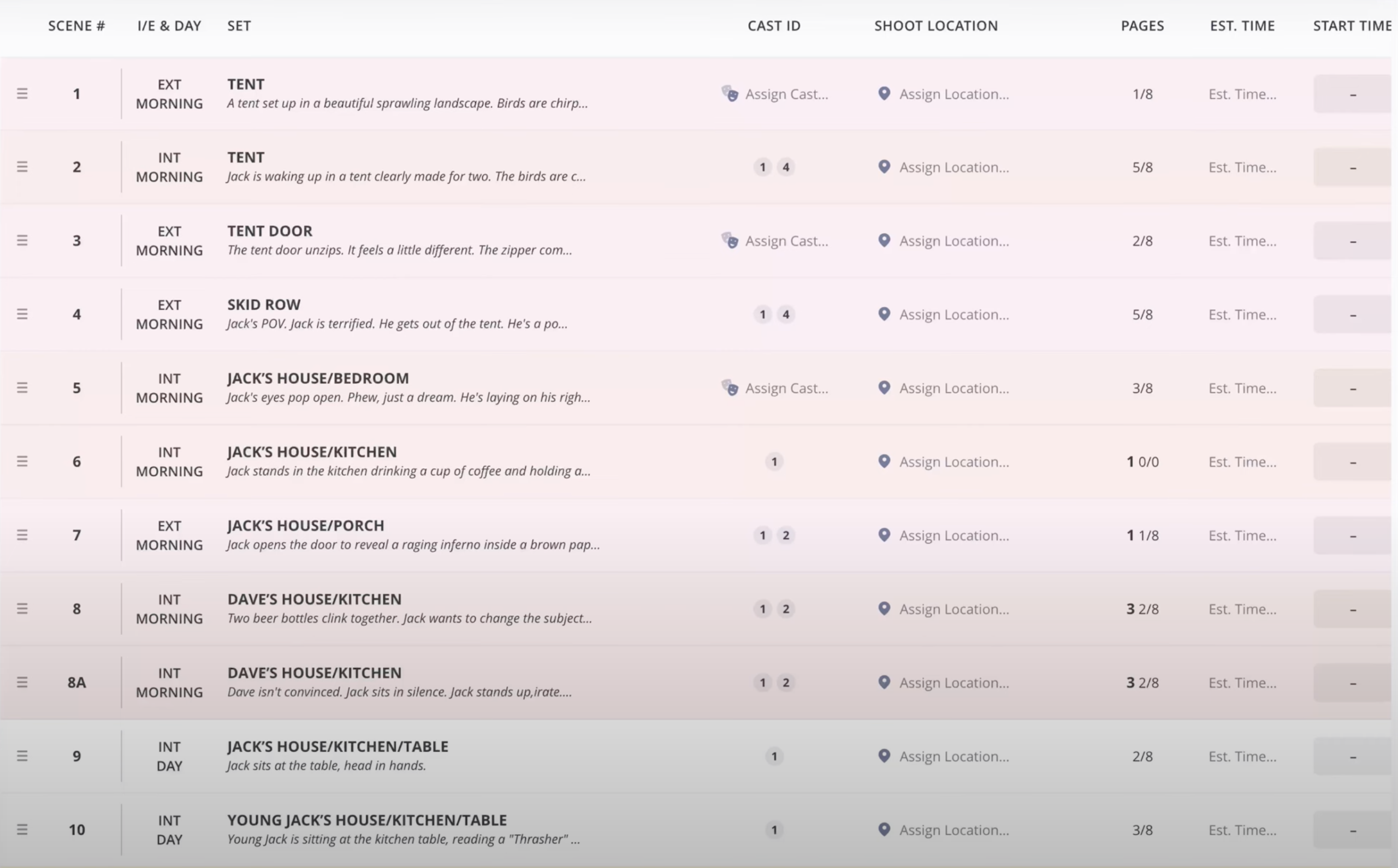The height and width of the screenshot is (868, 1398).
Task: Click location pin icon on scene 2
Action: (884, 167)
